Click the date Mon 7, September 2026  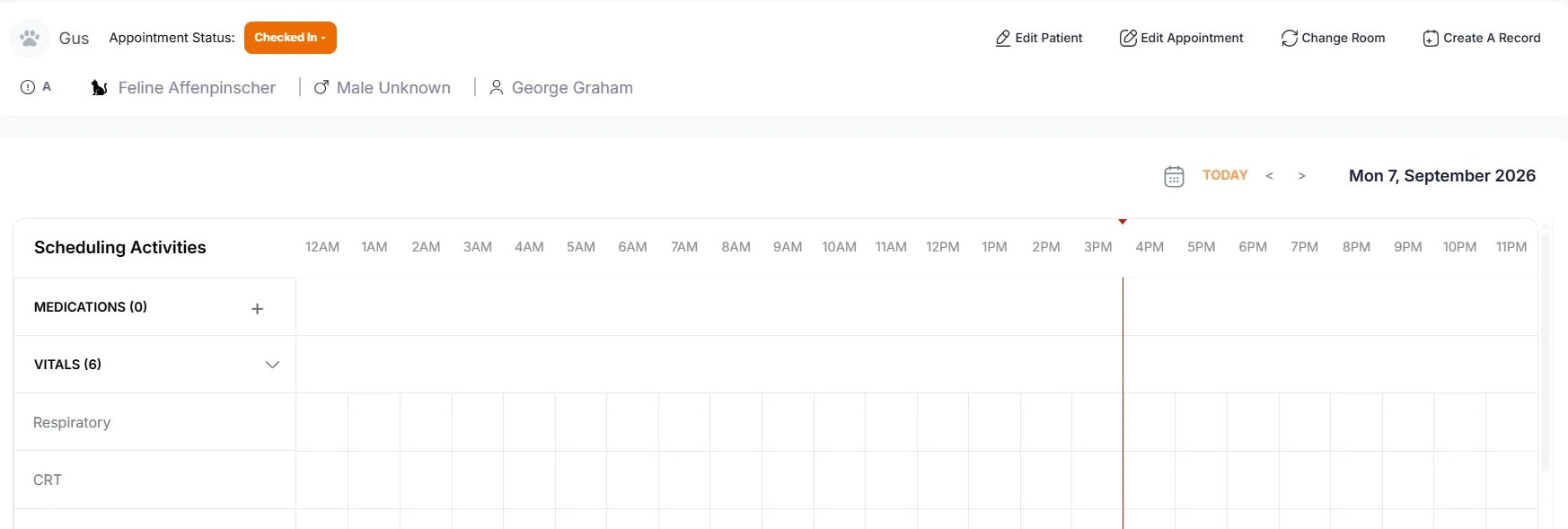point(1442,176)
